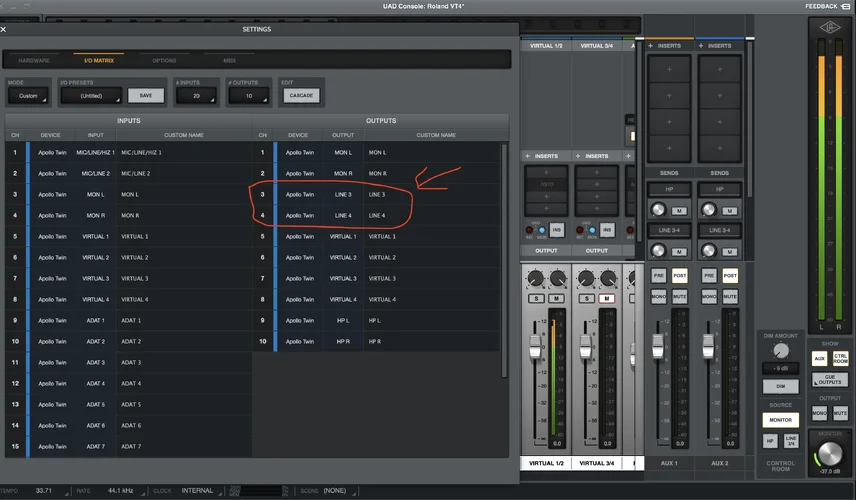
Task: Click the Cascade edit button
Action: pyautogui.click(x=301, y=96)
